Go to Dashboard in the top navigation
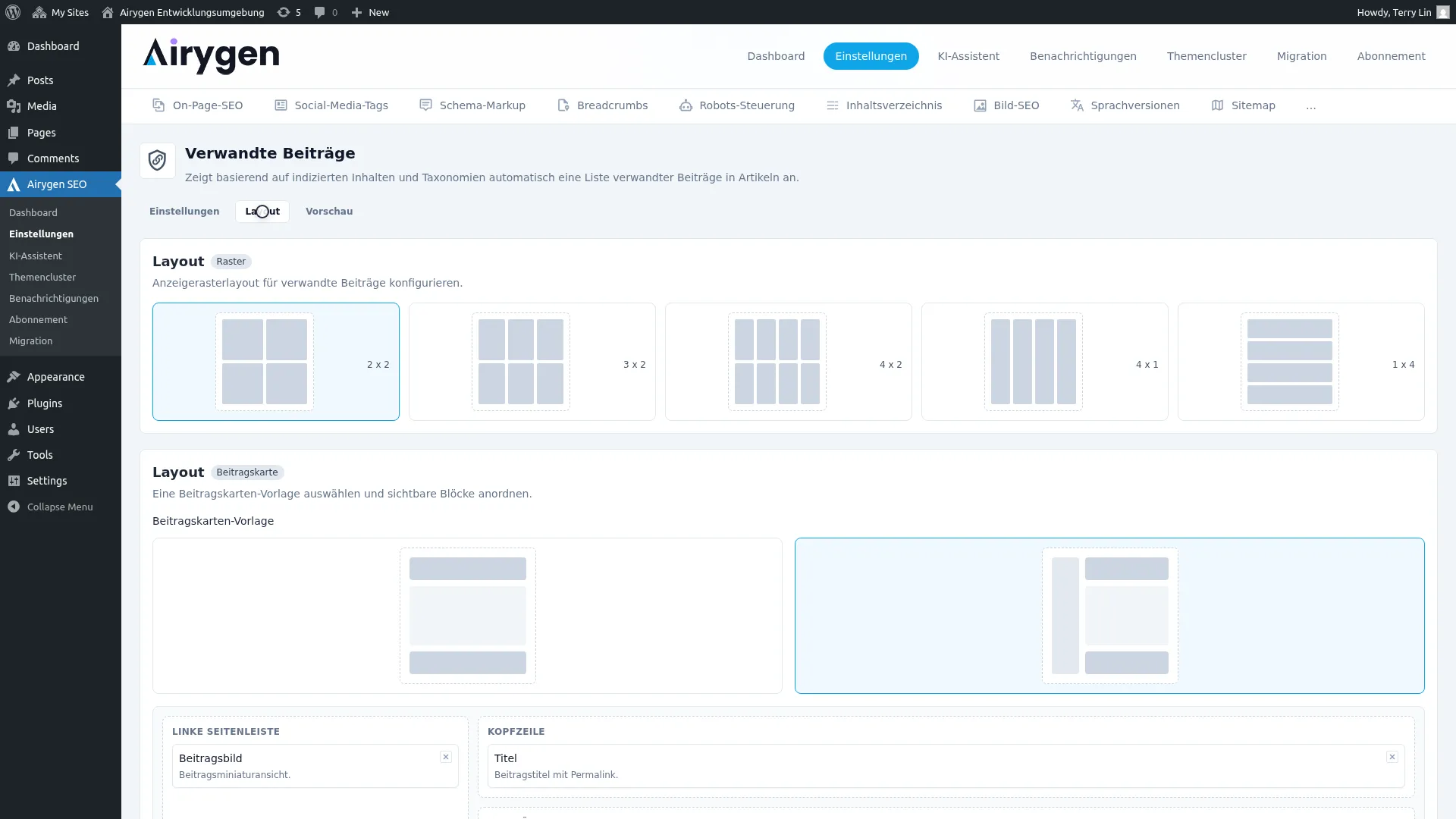 776,56
